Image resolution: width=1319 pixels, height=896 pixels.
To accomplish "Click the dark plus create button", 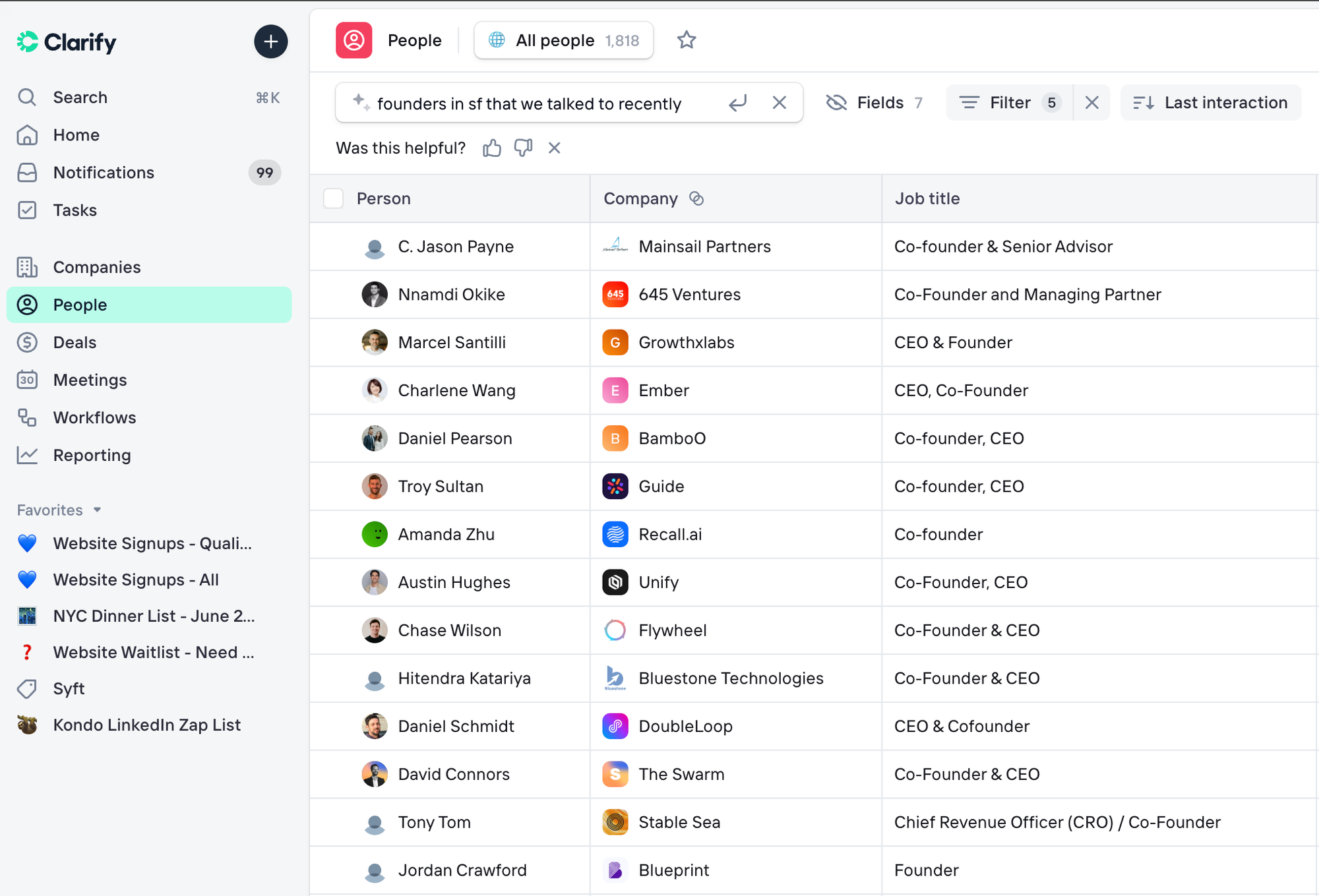I will point(270,42).
